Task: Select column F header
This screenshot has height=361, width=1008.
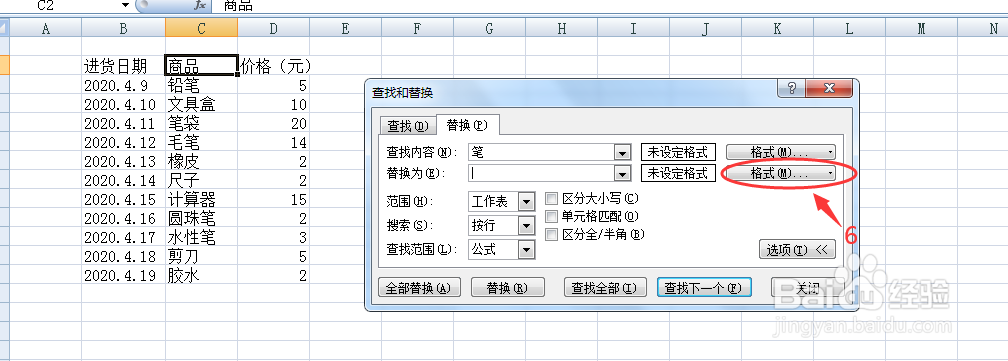Action: coord(417,28)
